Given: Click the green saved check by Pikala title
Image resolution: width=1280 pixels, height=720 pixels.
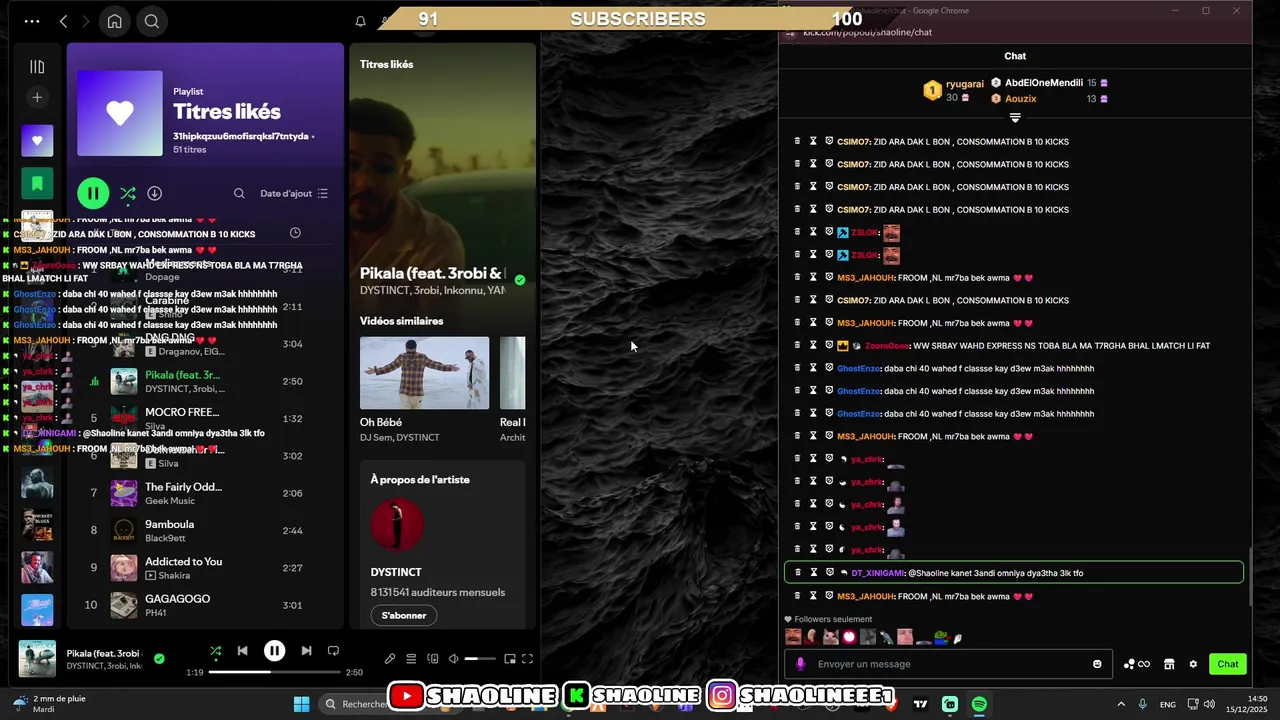Looking at the screenshot, I should [519, 280].
